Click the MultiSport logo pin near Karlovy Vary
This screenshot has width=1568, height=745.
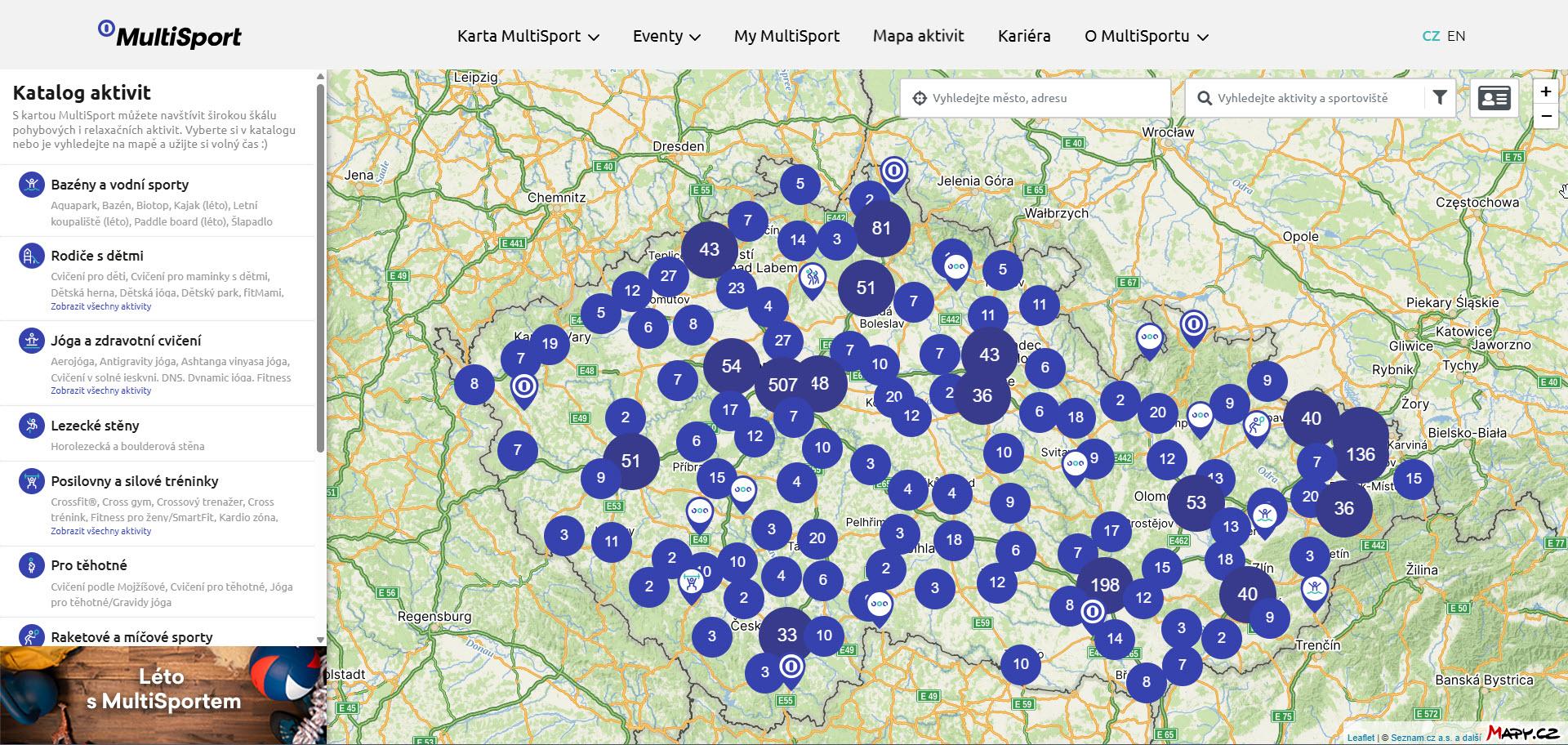(x=524, y=390)
